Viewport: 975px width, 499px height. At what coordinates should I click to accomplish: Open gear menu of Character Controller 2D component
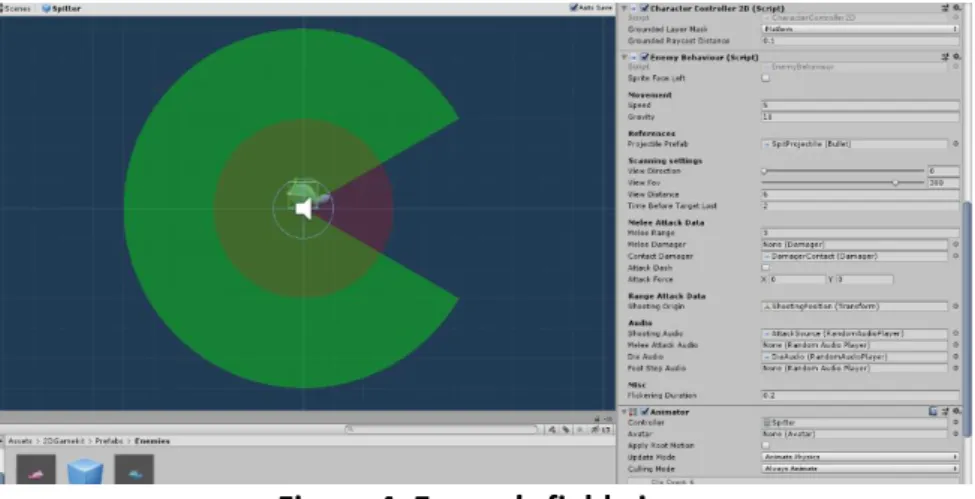(956, 8)
